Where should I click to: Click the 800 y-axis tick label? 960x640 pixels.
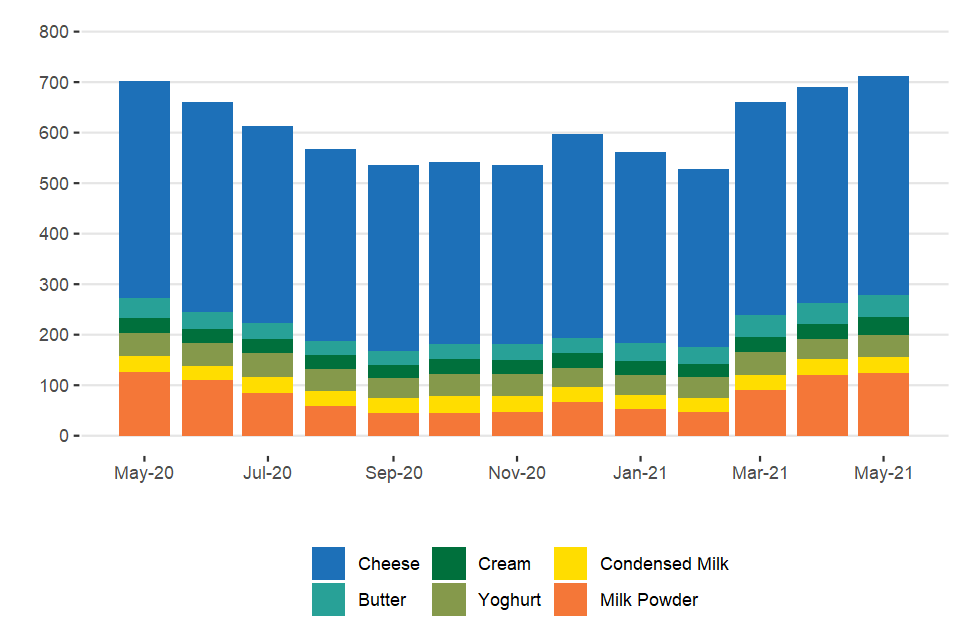point(54,32)
